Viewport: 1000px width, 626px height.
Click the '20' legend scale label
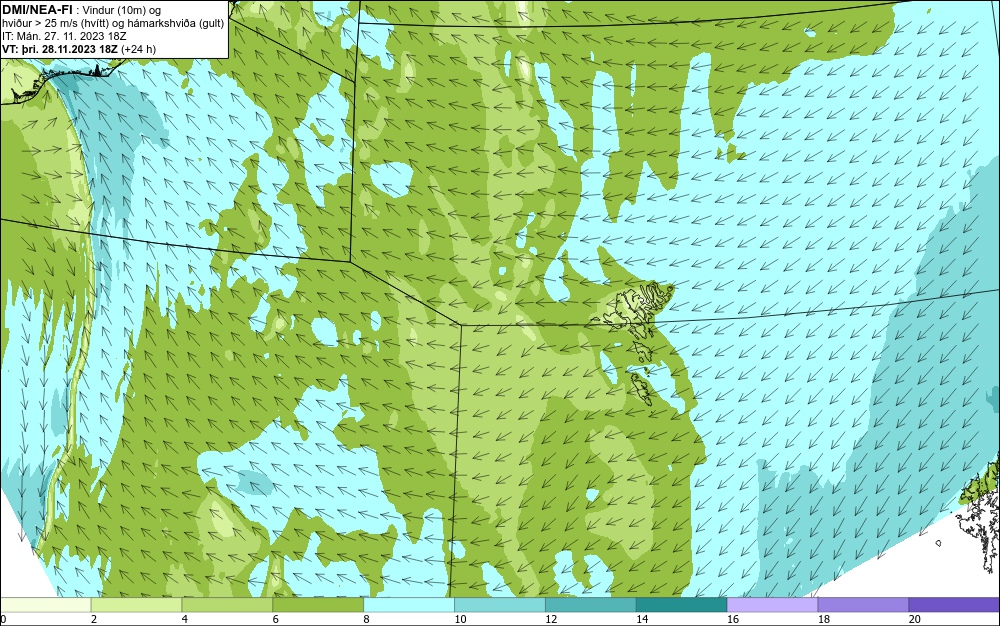915,619
